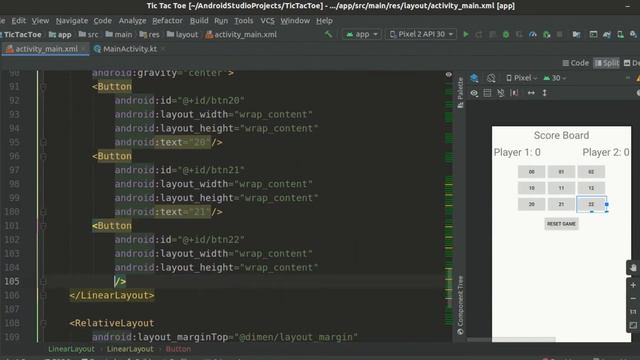Screen dimensions: 640x360
Task: Toggle the inspections eye icon atop editor
Action: click(449, 75)
